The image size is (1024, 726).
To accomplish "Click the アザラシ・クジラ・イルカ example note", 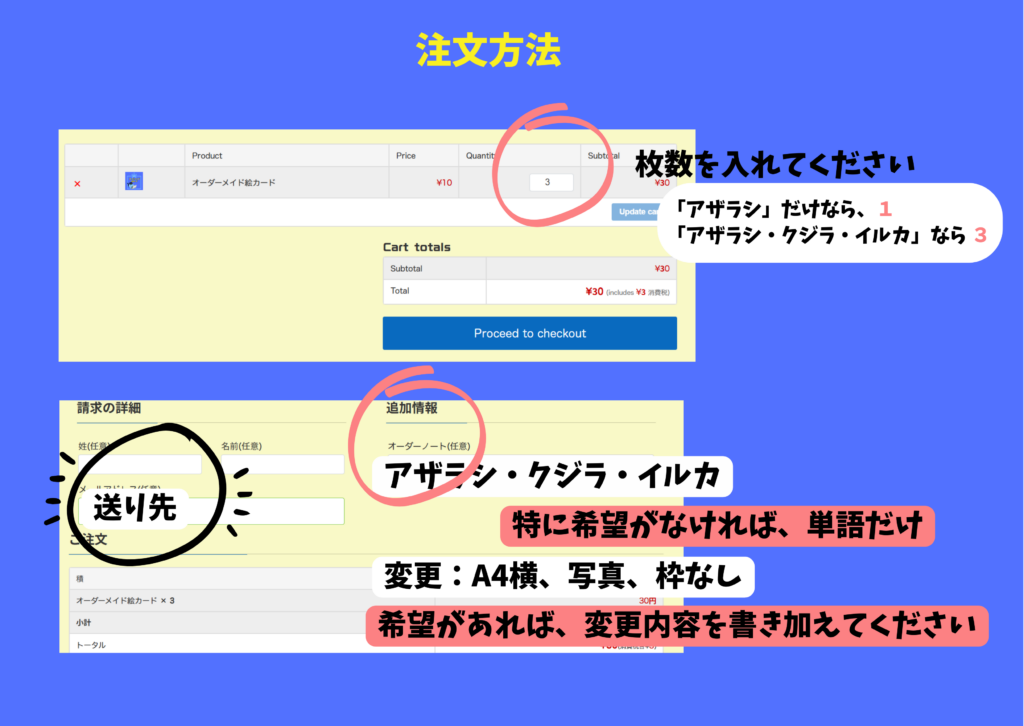I will (552, 476).
